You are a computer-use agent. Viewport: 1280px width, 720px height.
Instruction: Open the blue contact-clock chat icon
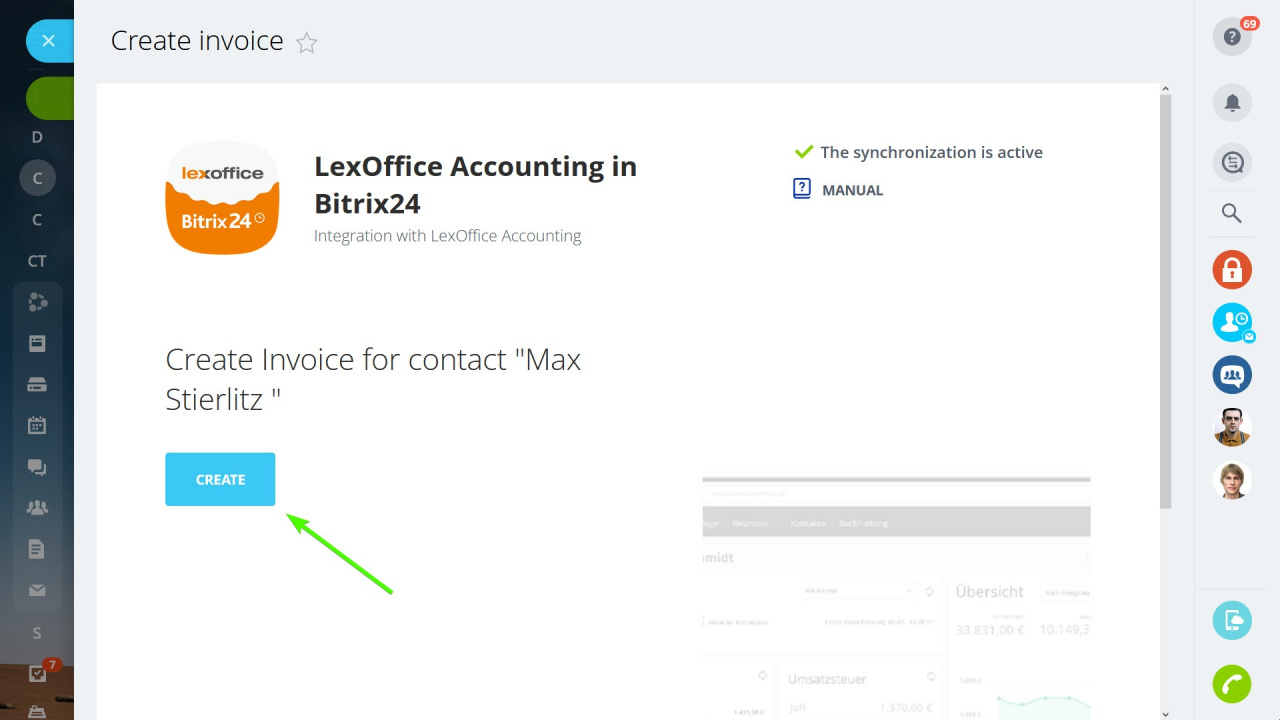click(1232, 323)
